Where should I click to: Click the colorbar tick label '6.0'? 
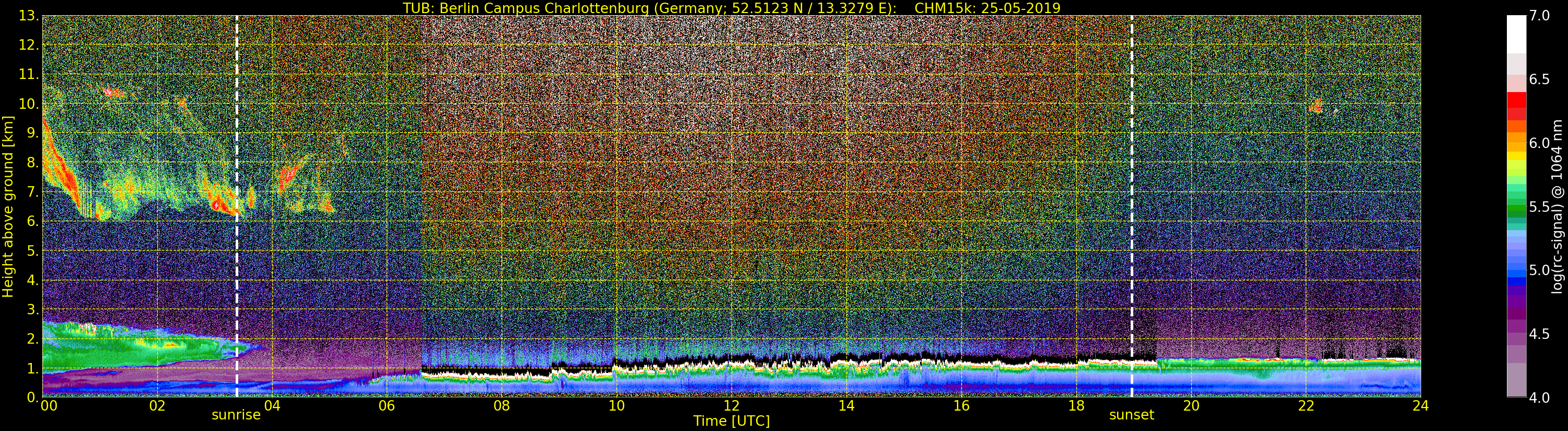[1539, 143]
